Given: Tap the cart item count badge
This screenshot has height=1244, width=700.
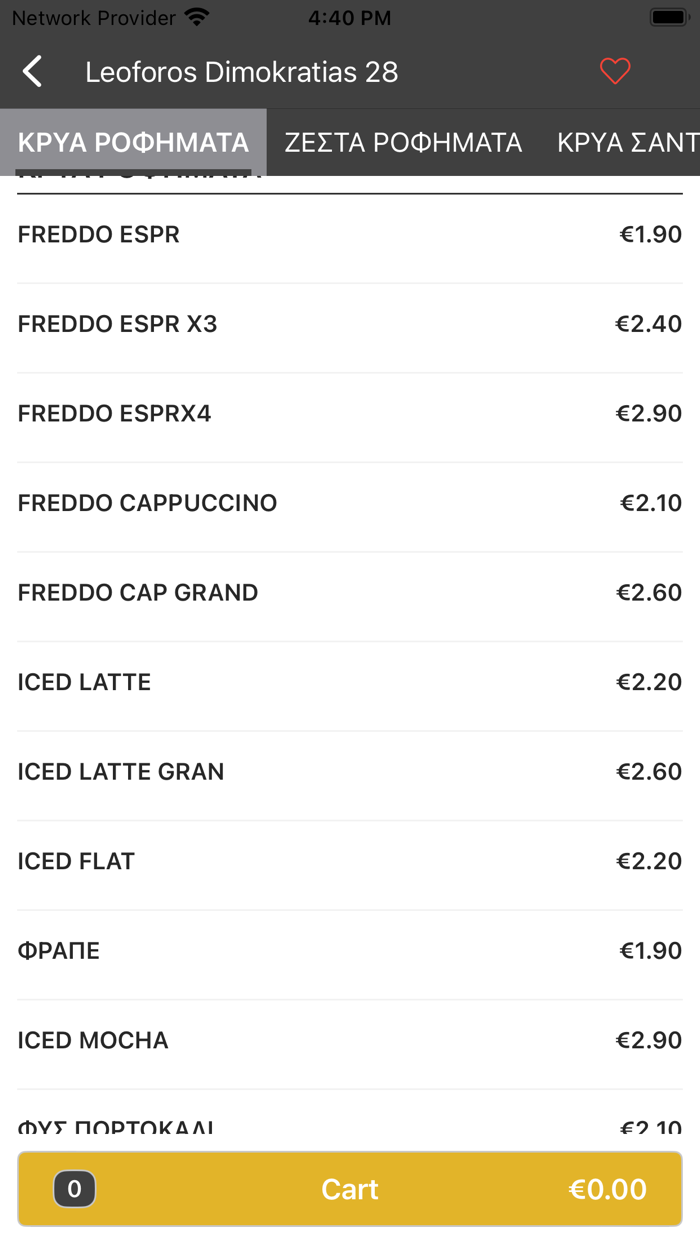Looking at the screenshot, I should coord(74,1189).
